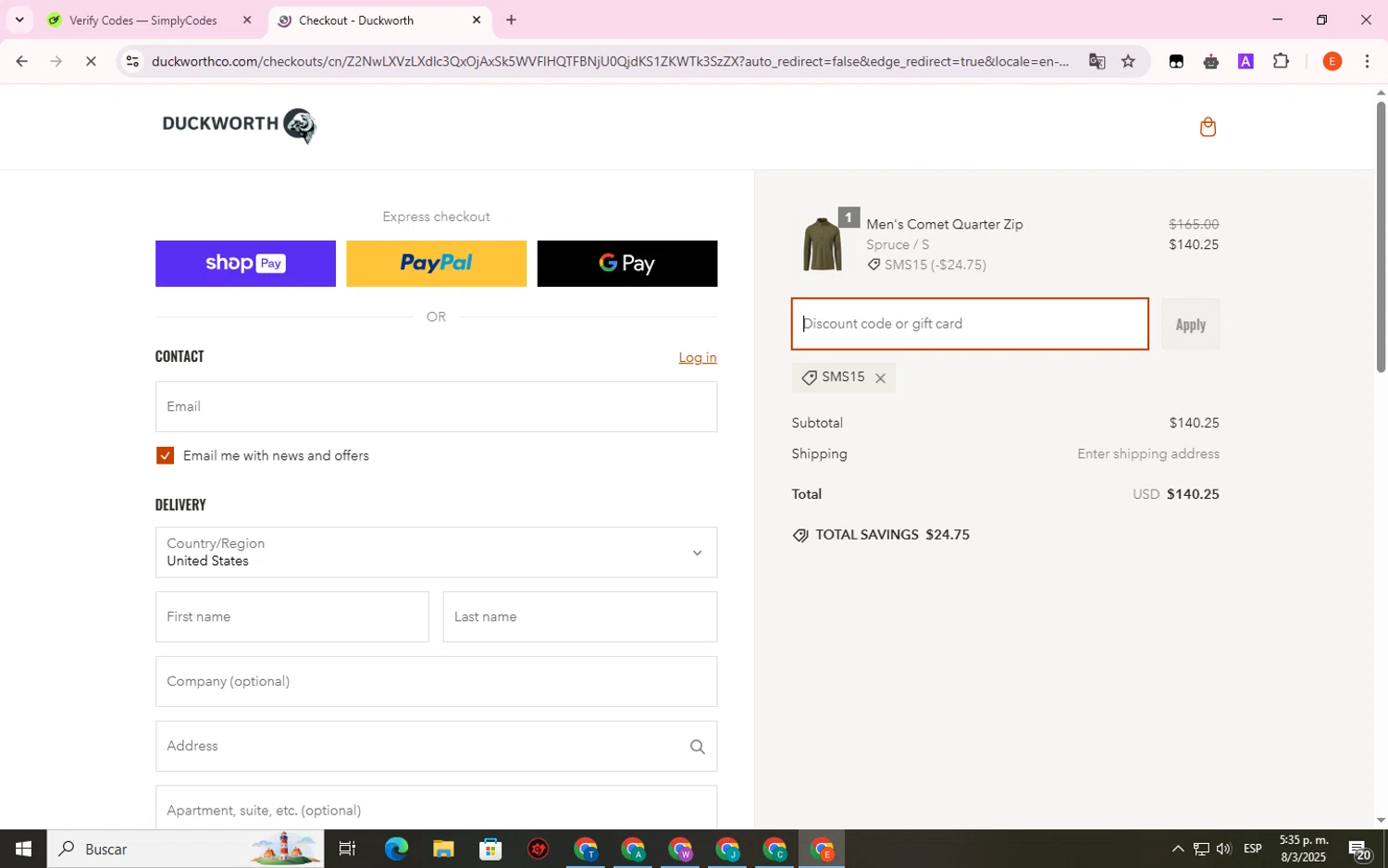Click the taskbar Buscar search box
The width and height of the screenshot is (1388, 868).
[185, 849]
